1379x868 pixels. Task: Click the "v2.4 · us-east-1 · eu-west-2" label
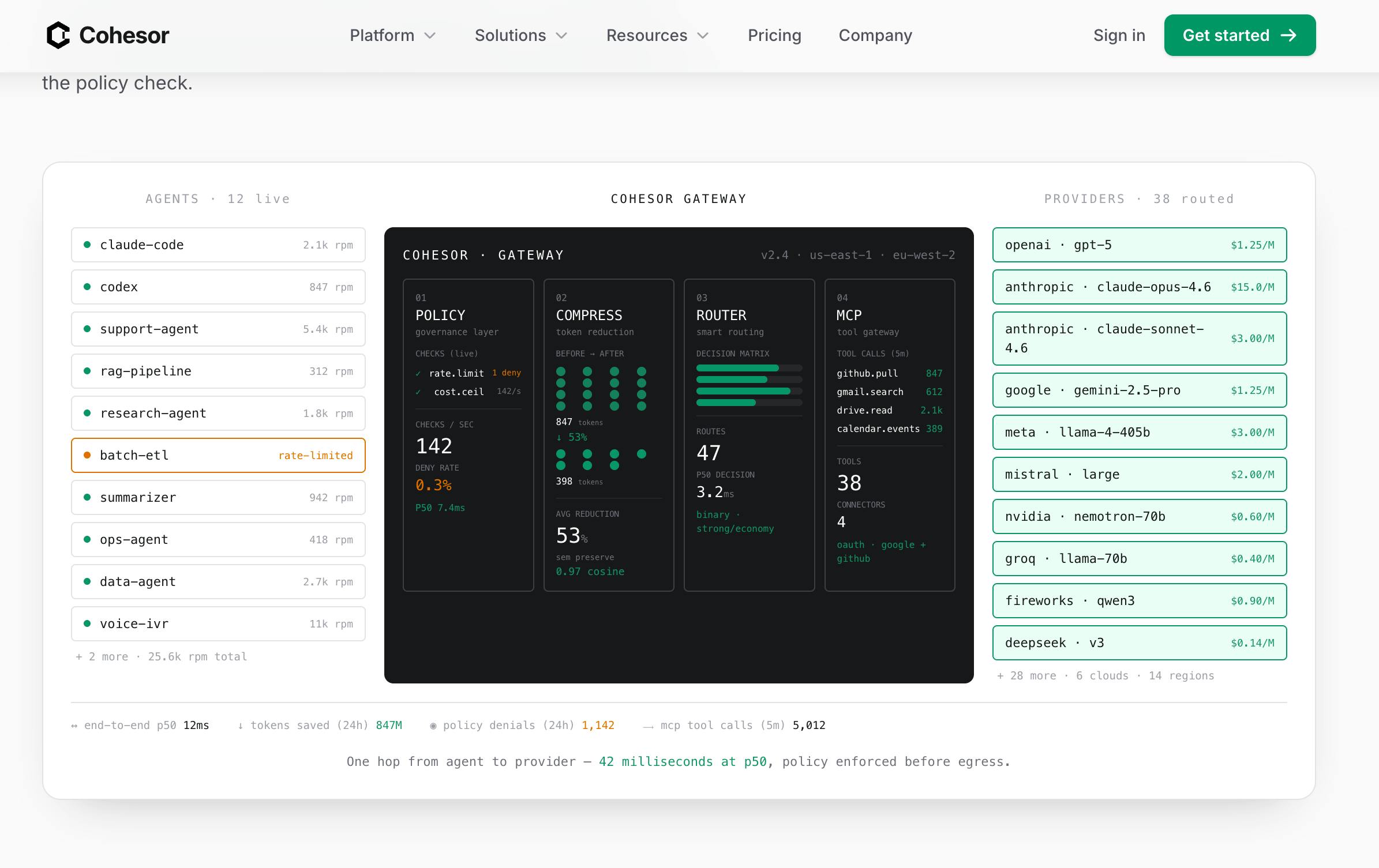(858, 255)
